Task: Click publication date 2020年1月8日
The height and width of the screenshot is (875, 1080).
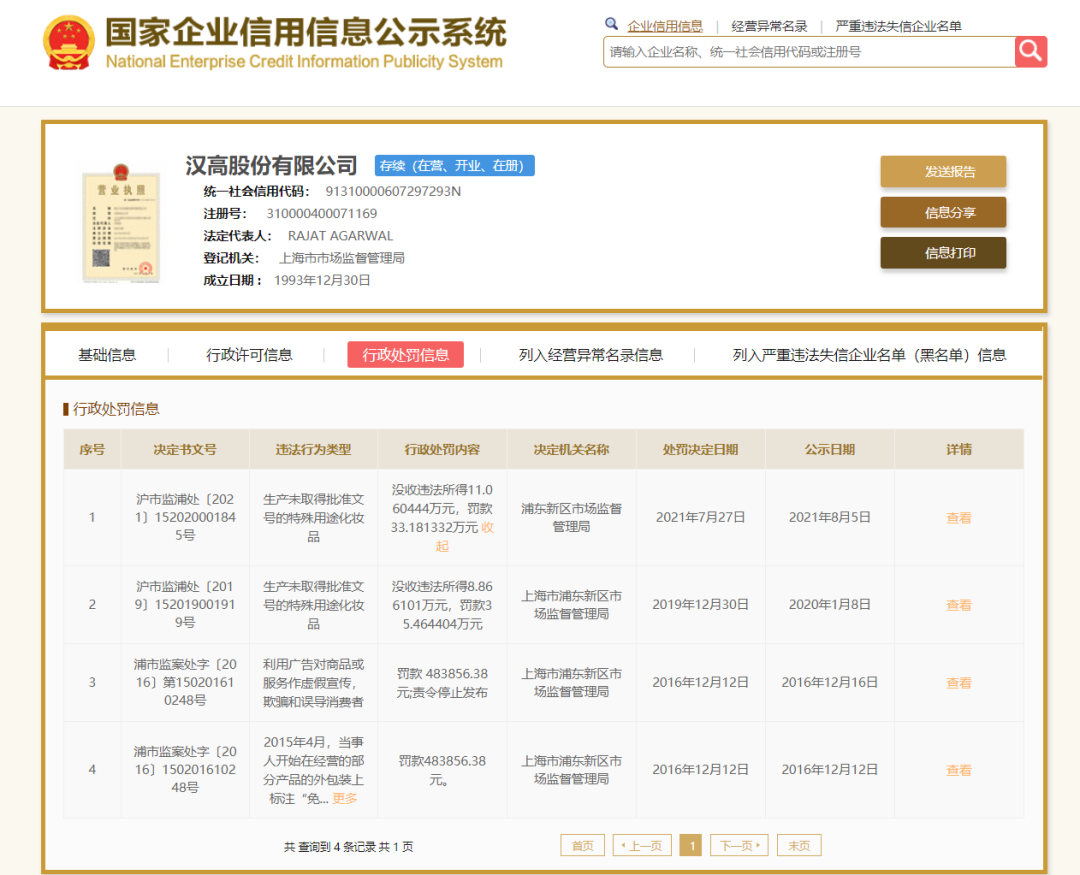Action: coord(829,605)
